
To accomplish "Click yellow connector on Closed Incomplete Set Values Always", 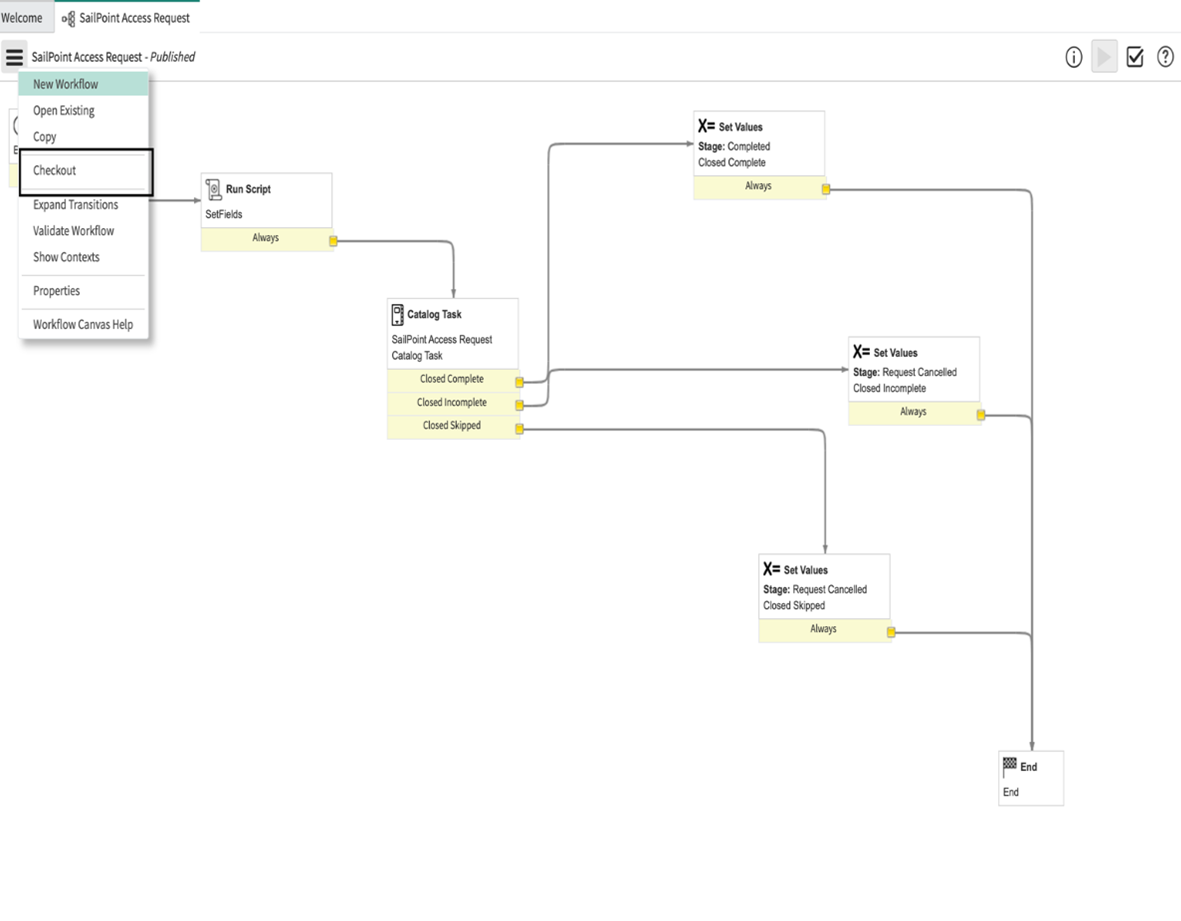I will pos(981,415).
